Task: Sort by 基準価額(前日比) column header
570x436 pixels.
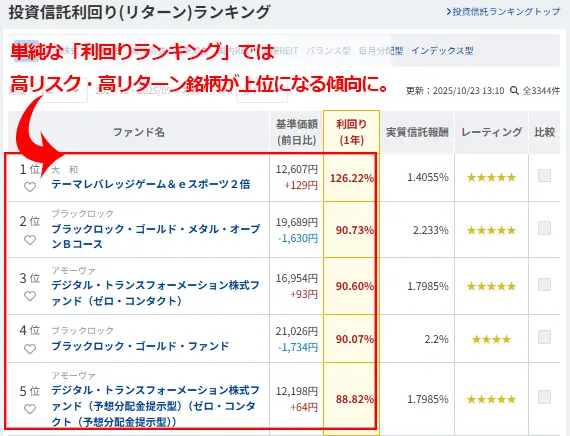Action: click(297, 132)
